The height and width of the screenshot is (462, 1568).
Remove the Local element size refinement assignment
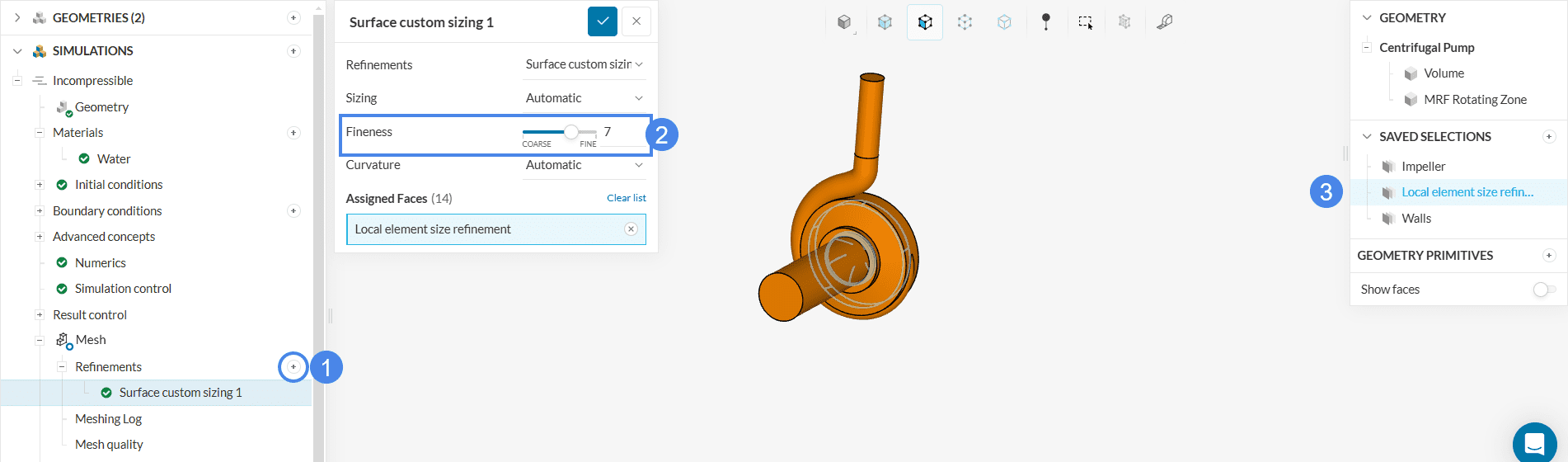coord(631,229)
